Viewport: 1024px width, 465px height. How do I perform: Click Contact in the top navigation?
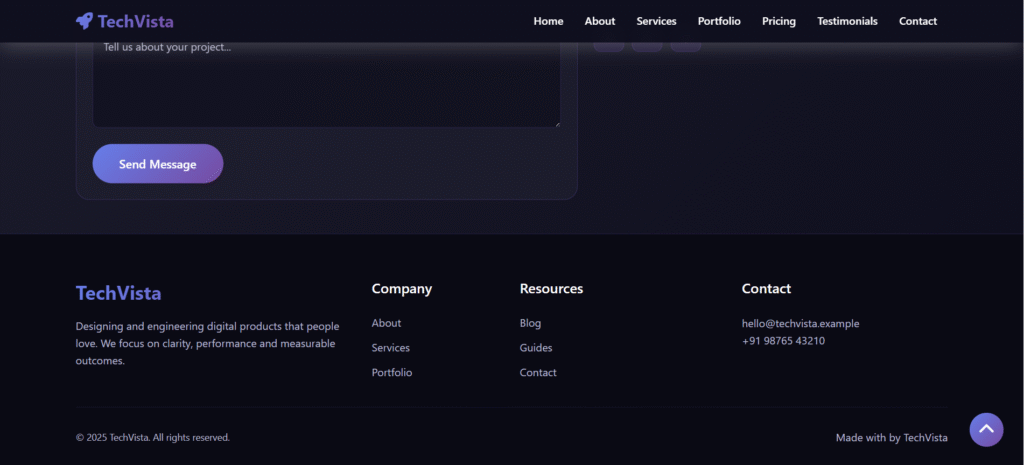[x=918, y=21]
